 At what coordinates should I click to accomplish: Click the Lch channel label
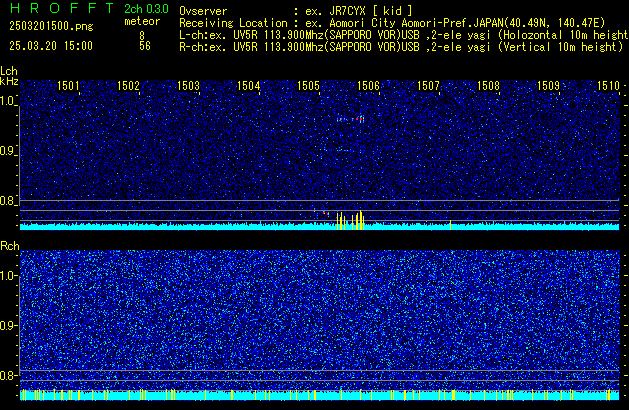[x=9, y=71]
